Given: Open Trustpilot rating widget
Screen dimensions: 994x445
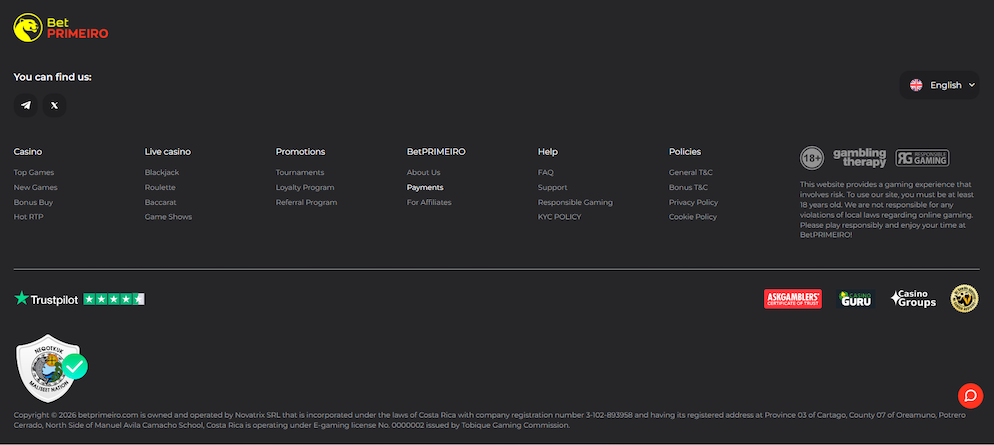Looking at the screenshot, I should (79, 299).
